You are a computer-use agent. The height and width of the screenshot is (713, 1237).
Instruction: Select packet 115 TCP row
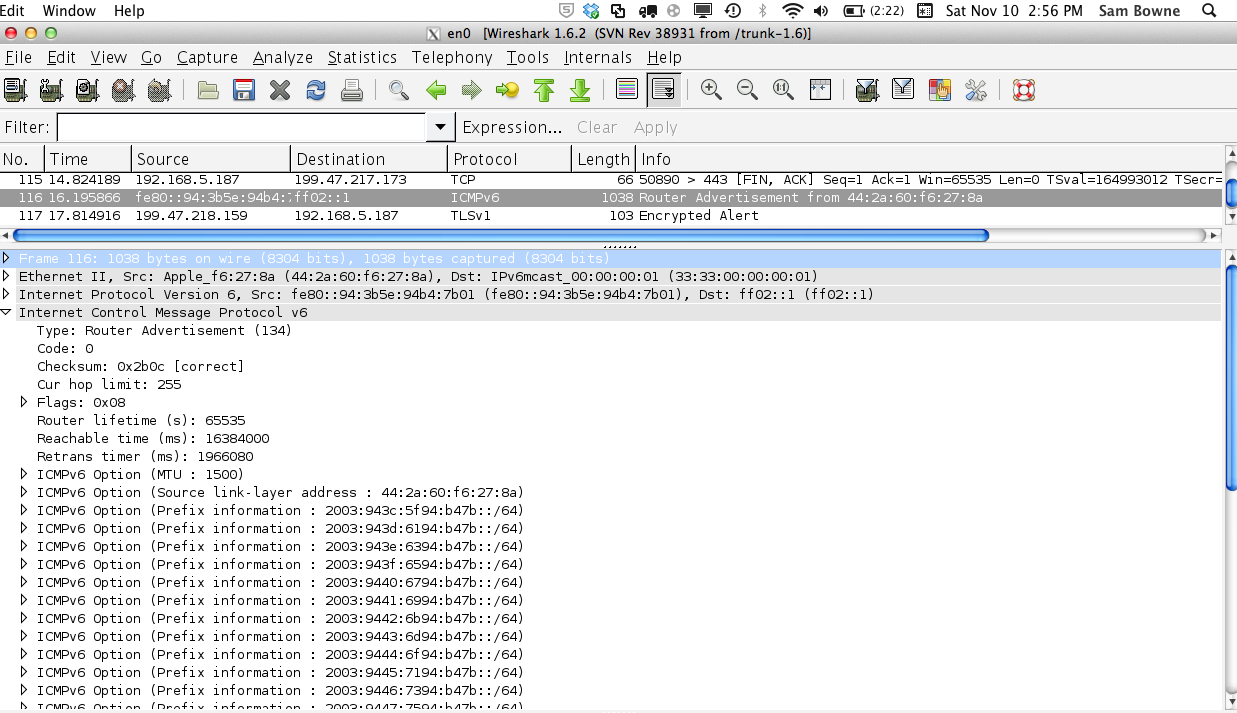click(611, 180)
